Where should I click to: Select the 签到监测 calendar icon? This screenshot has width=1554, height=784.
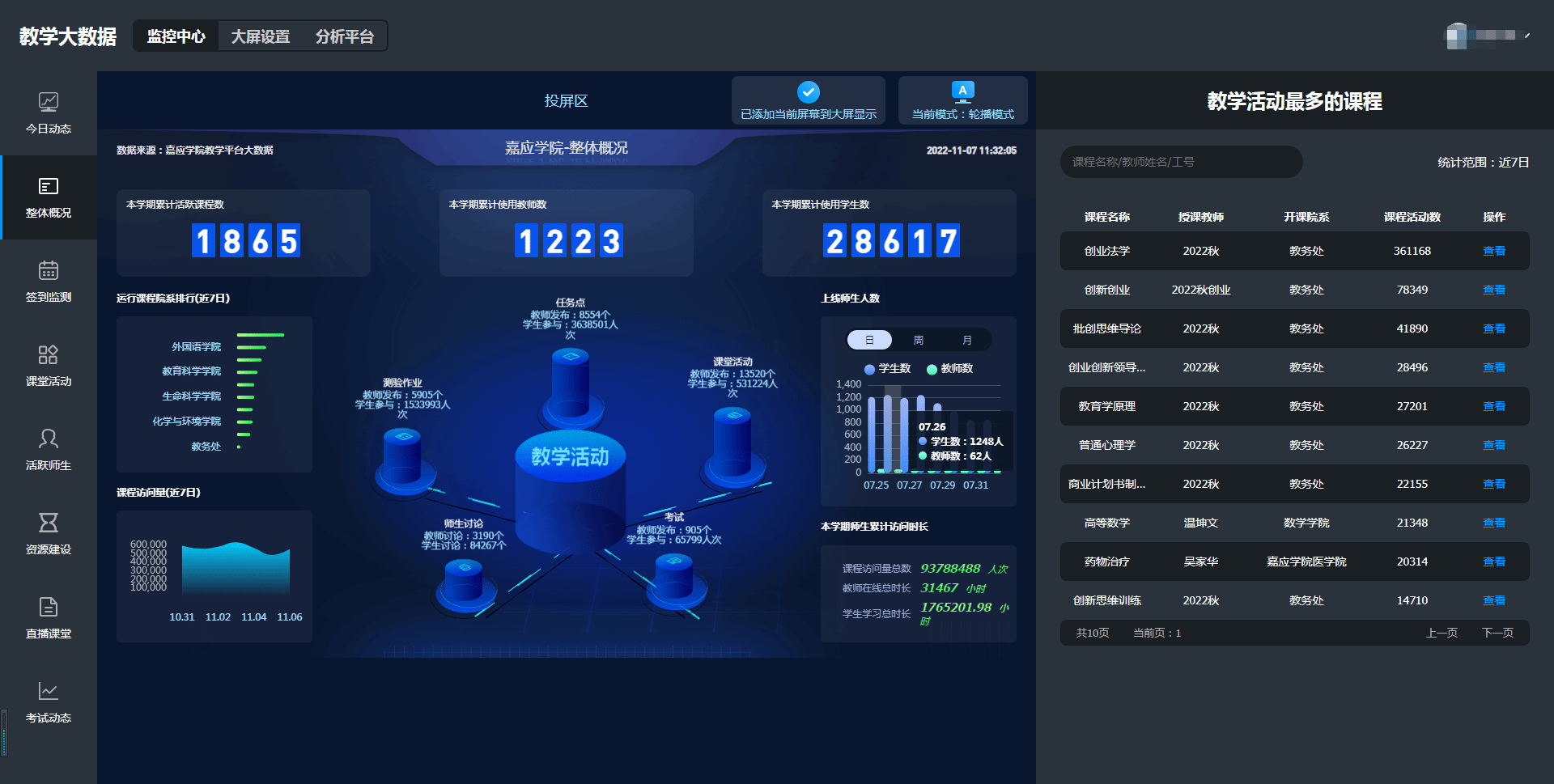[49, 271]
